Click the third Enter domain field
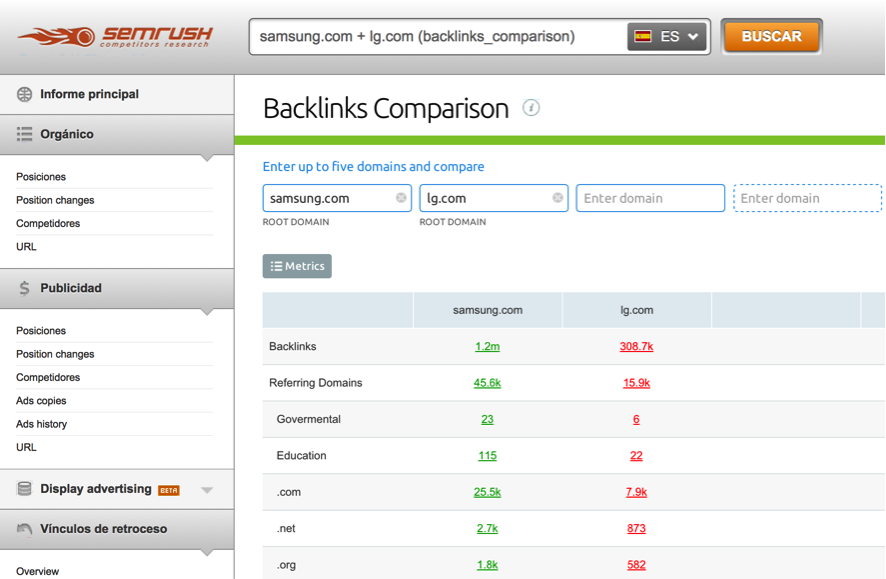Image resolution: width=886 pixels, height=579 pixels. [650, 198]
